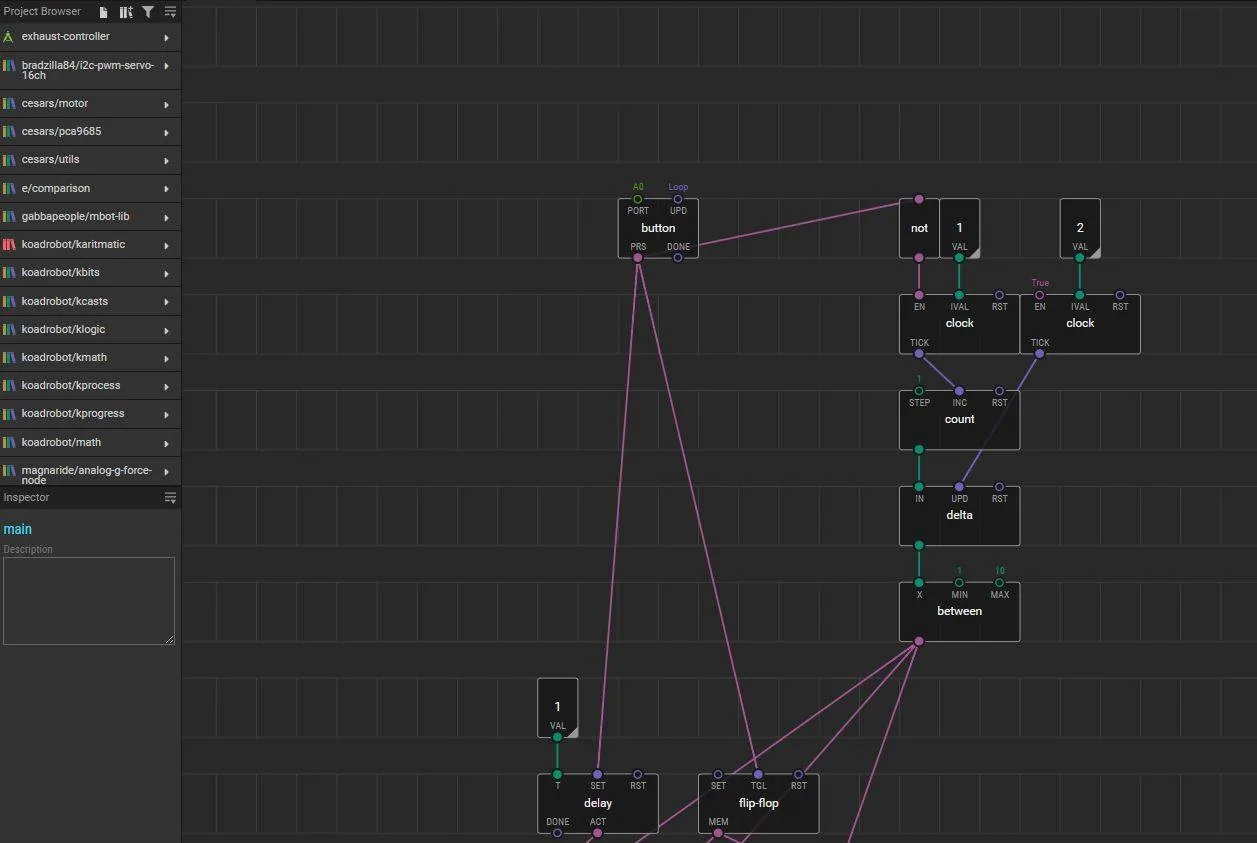Click the add library icon
1257x843 pixels.
tap(126, 12)
